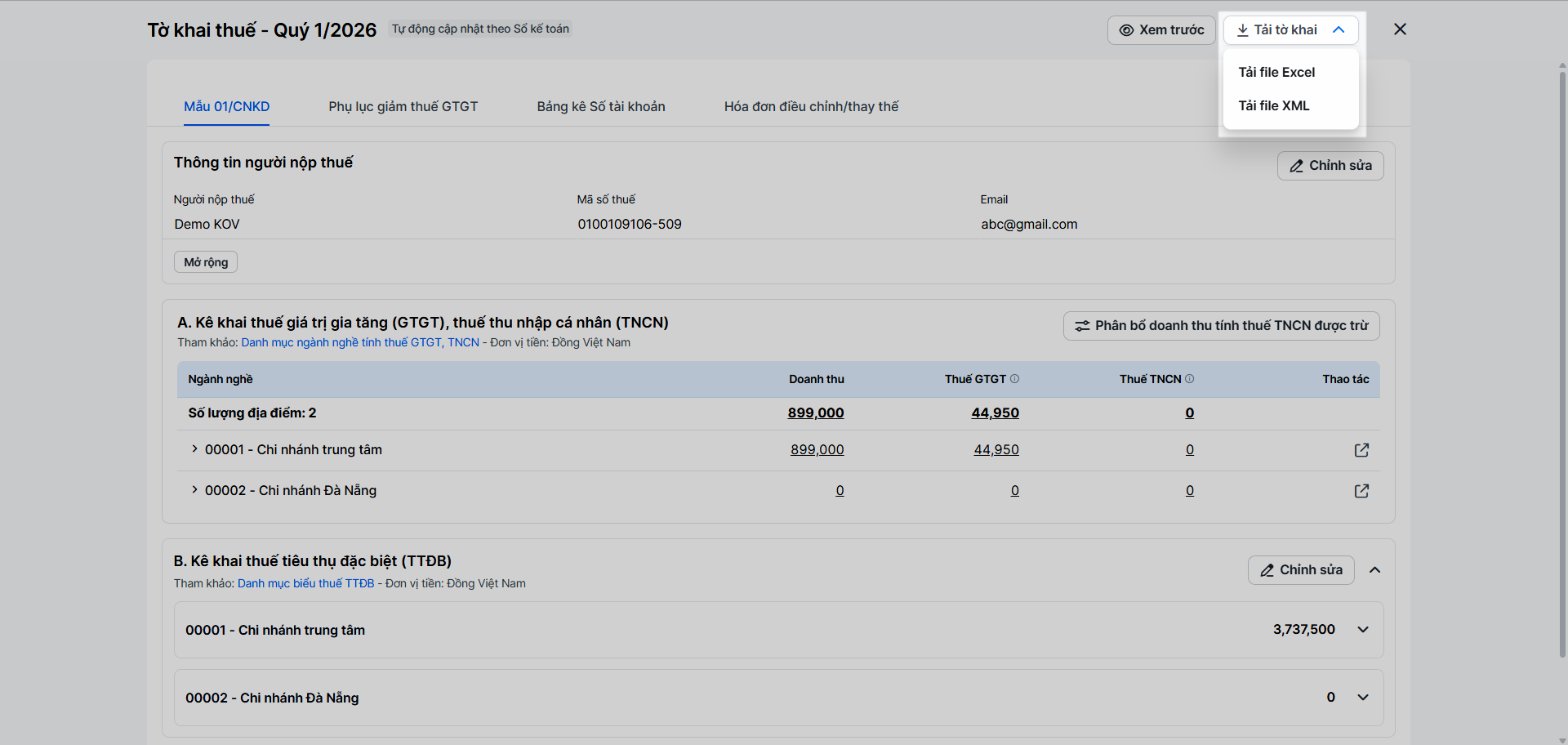1568x745 pixels.
Task: Expand the 00001 - Chi nhánh trung tâm row
Action: pos(194,449)
